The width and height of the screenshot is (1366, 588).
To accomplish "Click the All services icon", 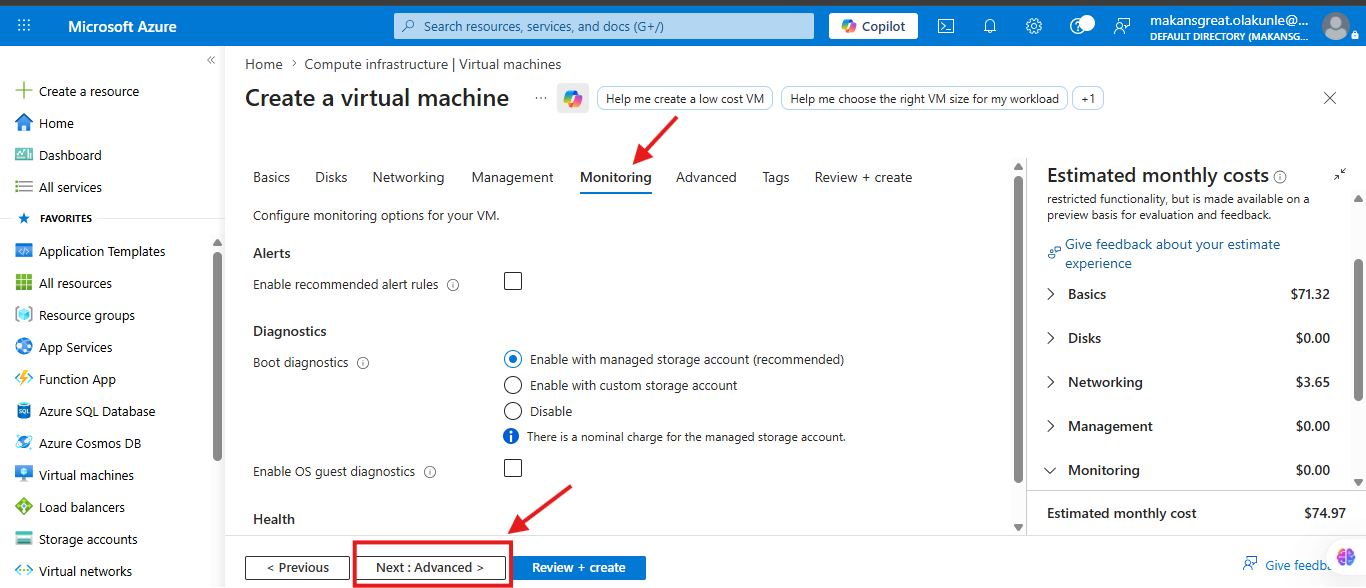I will point(24,187).
